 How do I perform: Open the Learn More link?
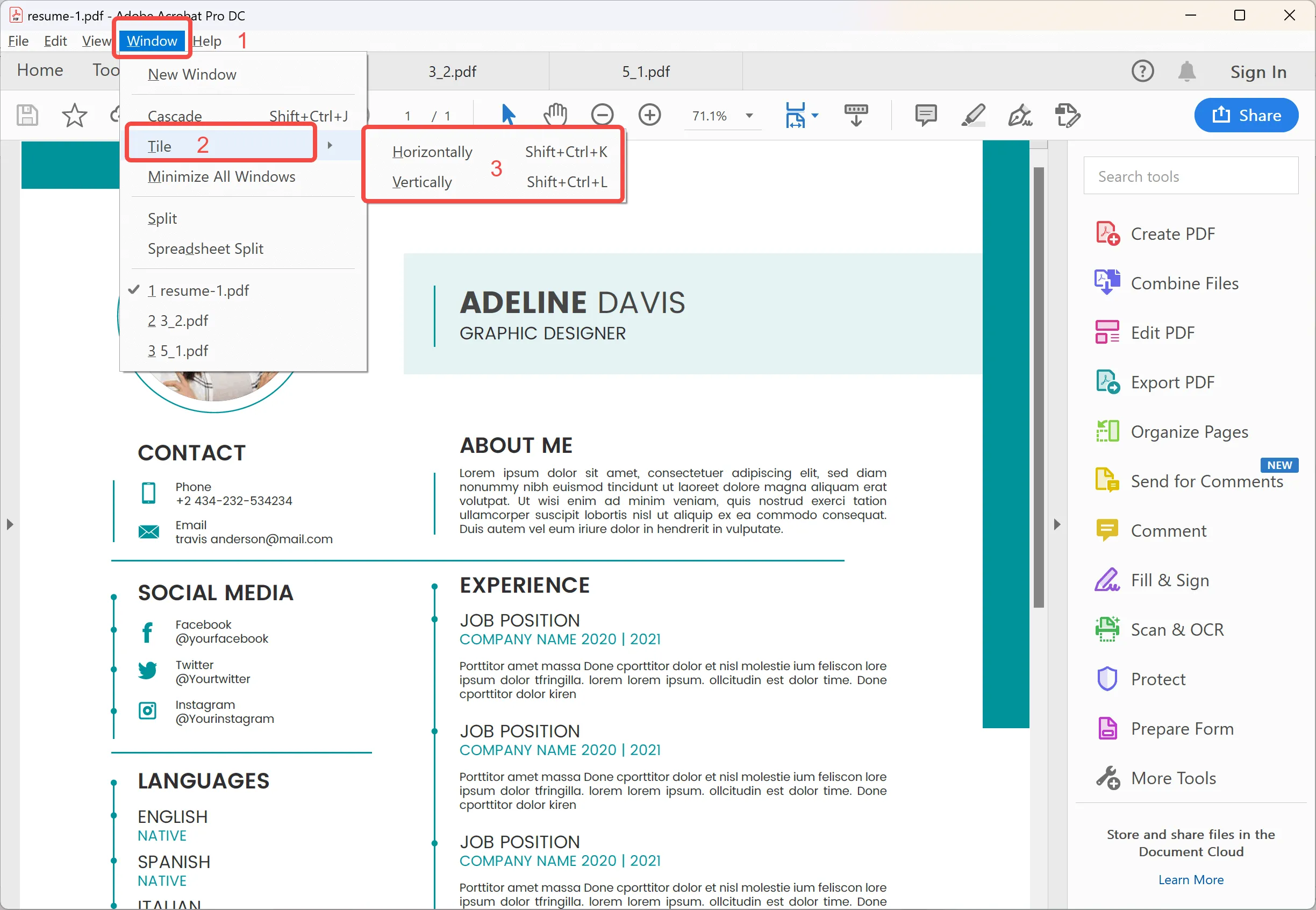1190,880
